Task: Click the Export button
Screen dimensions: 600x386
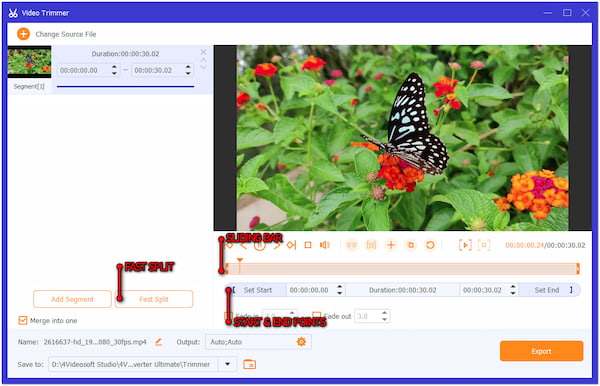Action: point(541,351)
